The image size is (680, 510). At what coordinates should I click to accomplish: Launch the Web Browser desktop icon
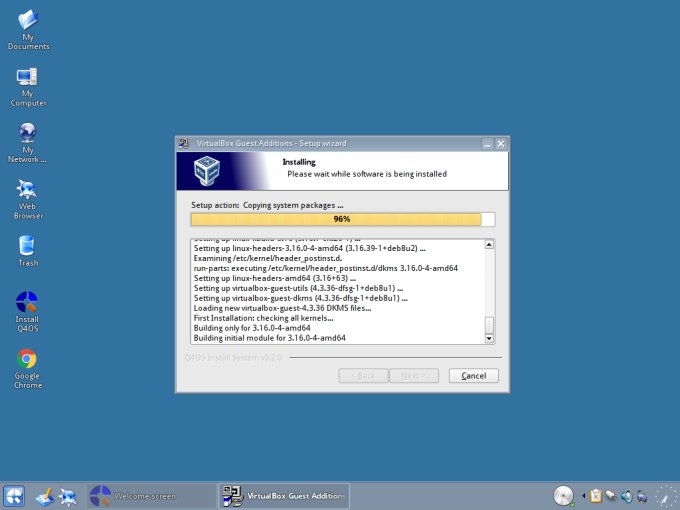(x=27, y=199)
